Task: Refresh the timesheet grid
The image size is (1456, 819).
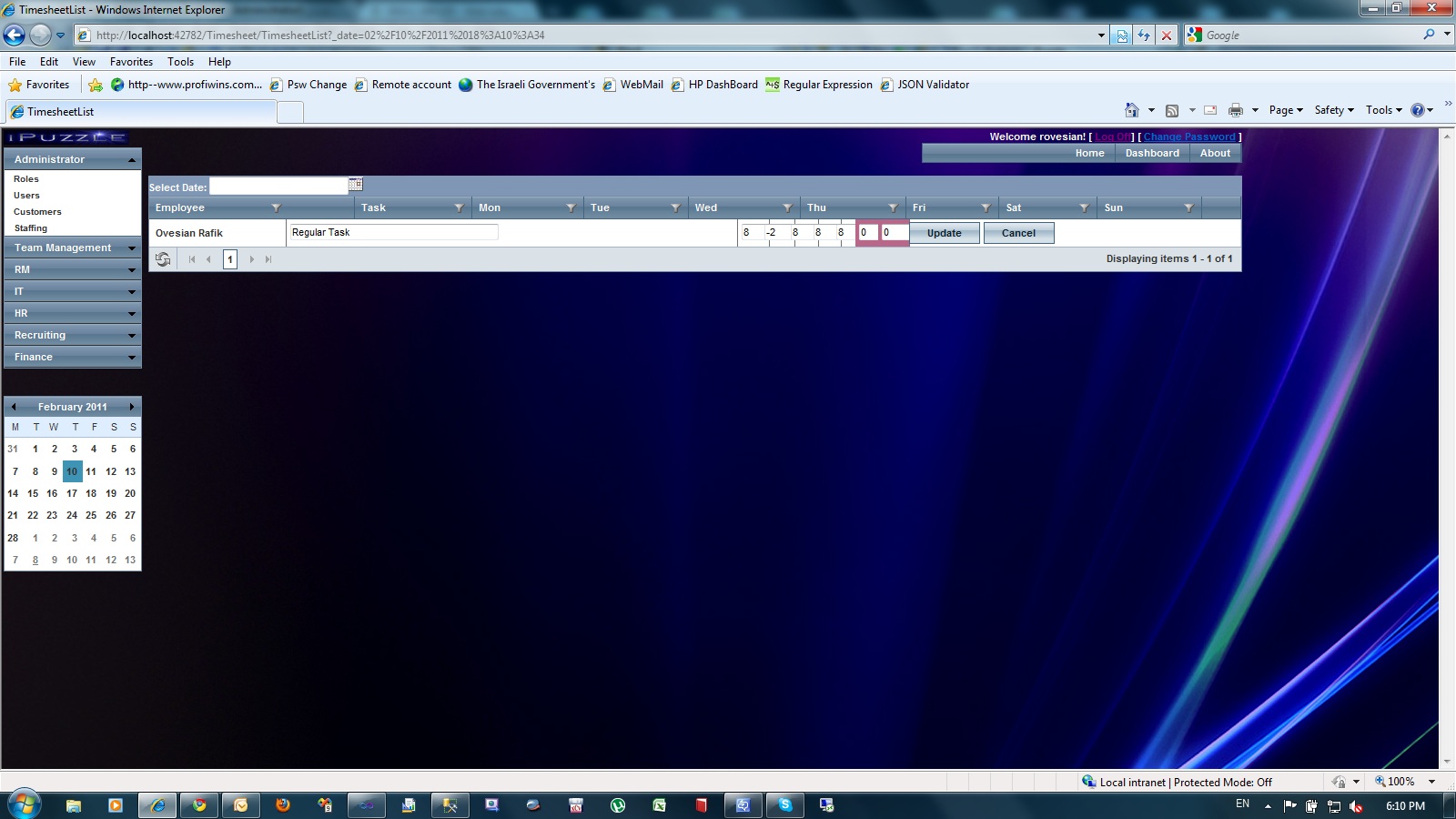Action: coord(163,259)
